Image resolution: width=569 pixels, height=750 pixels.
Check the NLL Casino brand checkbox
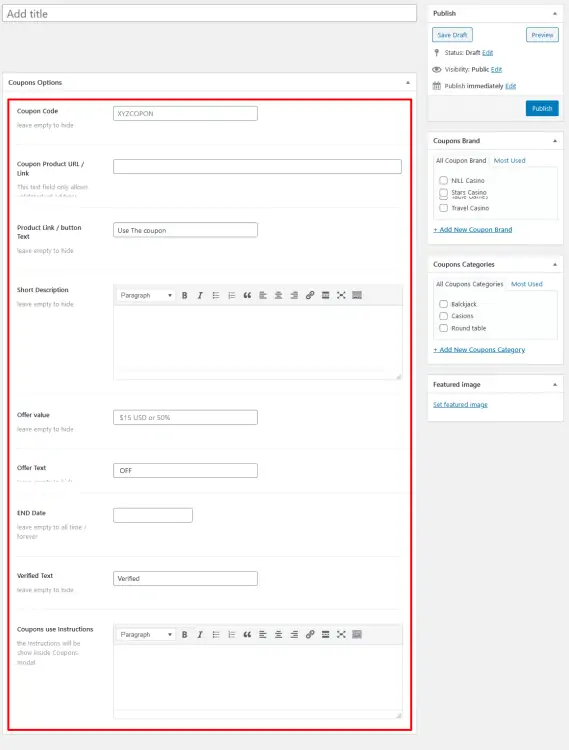(444, 180)
